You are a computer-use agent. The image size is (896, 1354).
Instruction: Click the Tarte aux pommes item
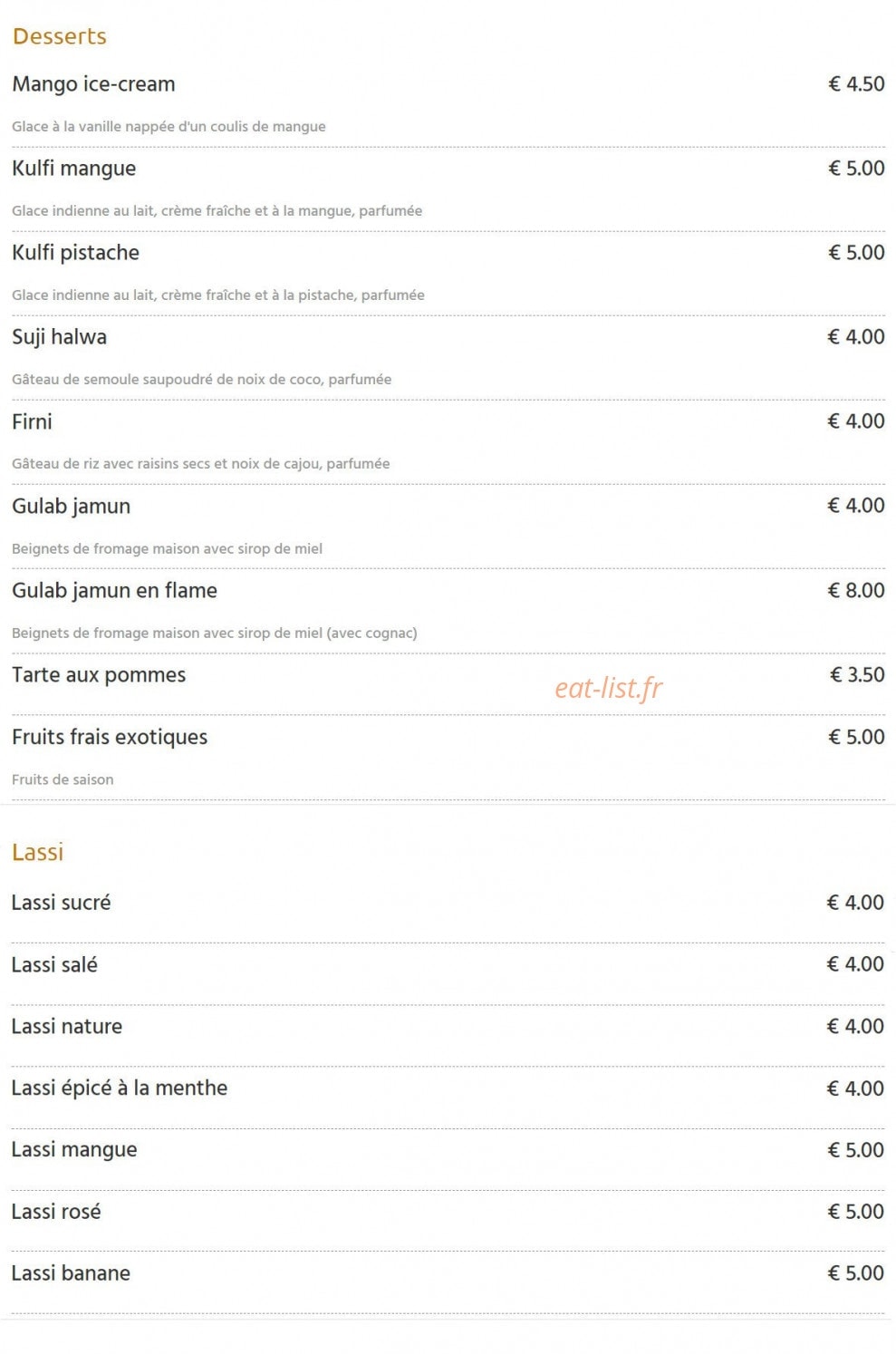click(x=99, y=675)
